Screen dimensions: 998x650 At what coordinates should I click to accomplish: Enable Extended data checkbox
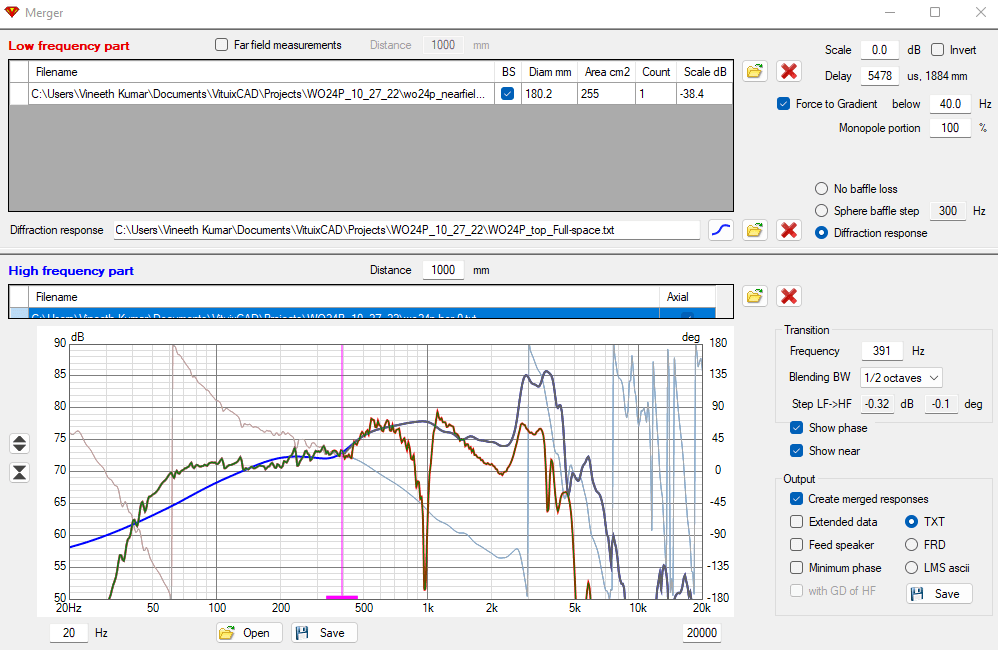point(796,522)
